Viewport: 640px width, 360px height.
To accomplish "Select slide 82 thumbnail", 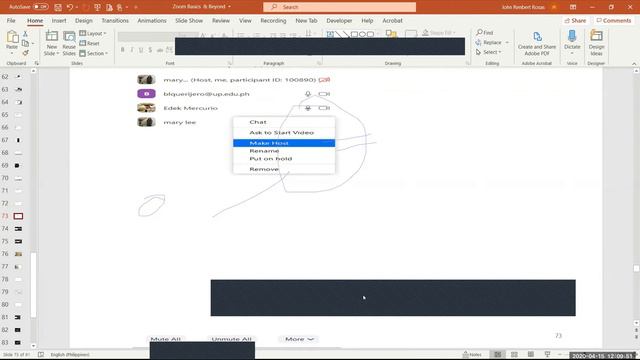I will click(18, 330).
